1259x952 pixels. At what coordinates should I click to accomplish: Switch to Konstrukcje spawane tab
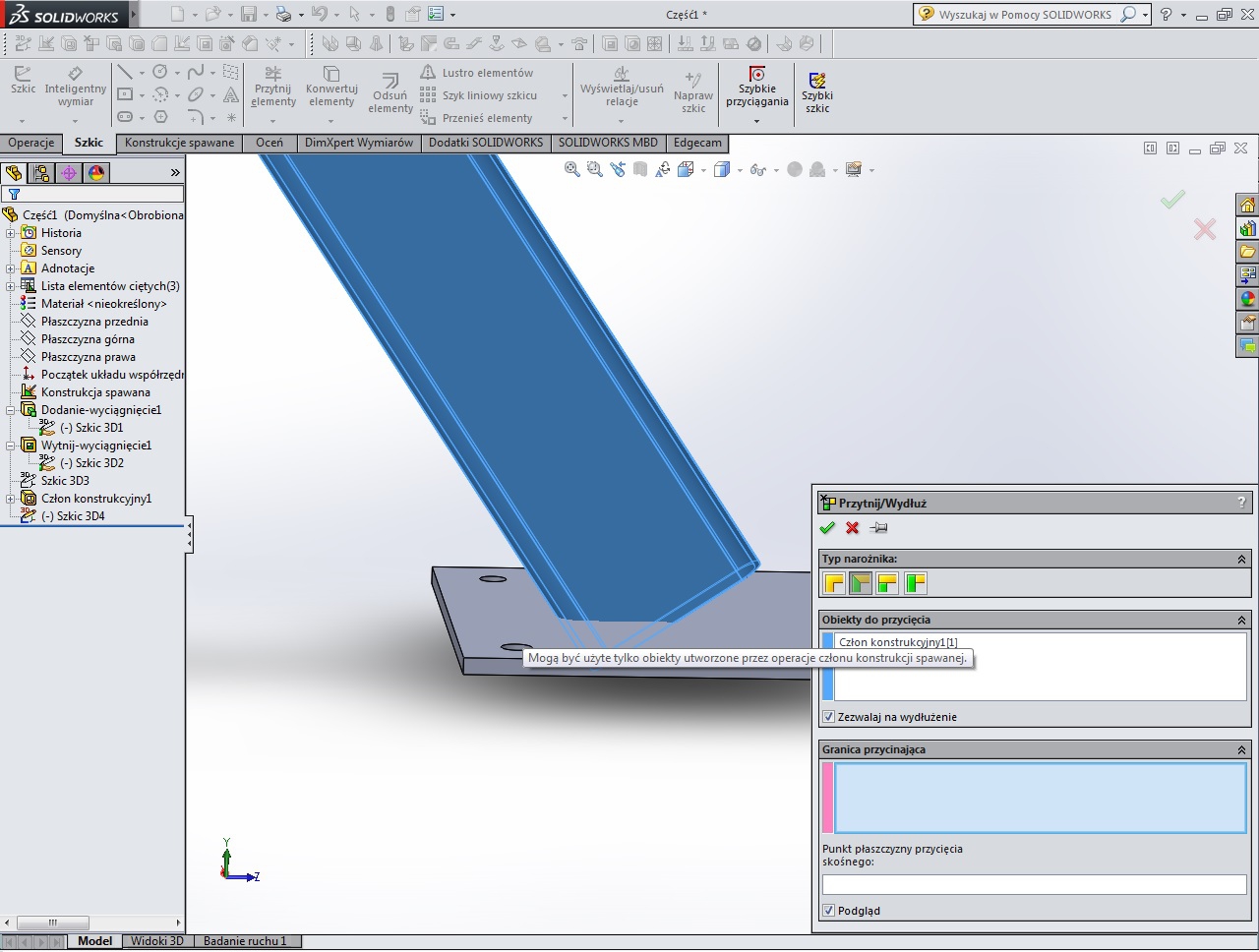[x=180, y=143]
